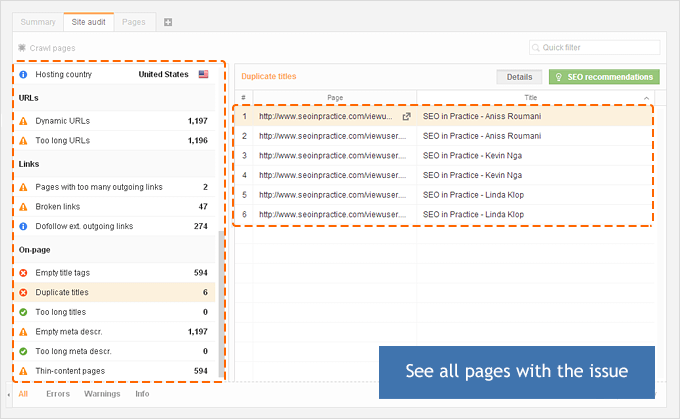Image resolution: width=680 pixels, height=419 pixels.
Task: Open SEO recommendations
Action: click(603, 76)
